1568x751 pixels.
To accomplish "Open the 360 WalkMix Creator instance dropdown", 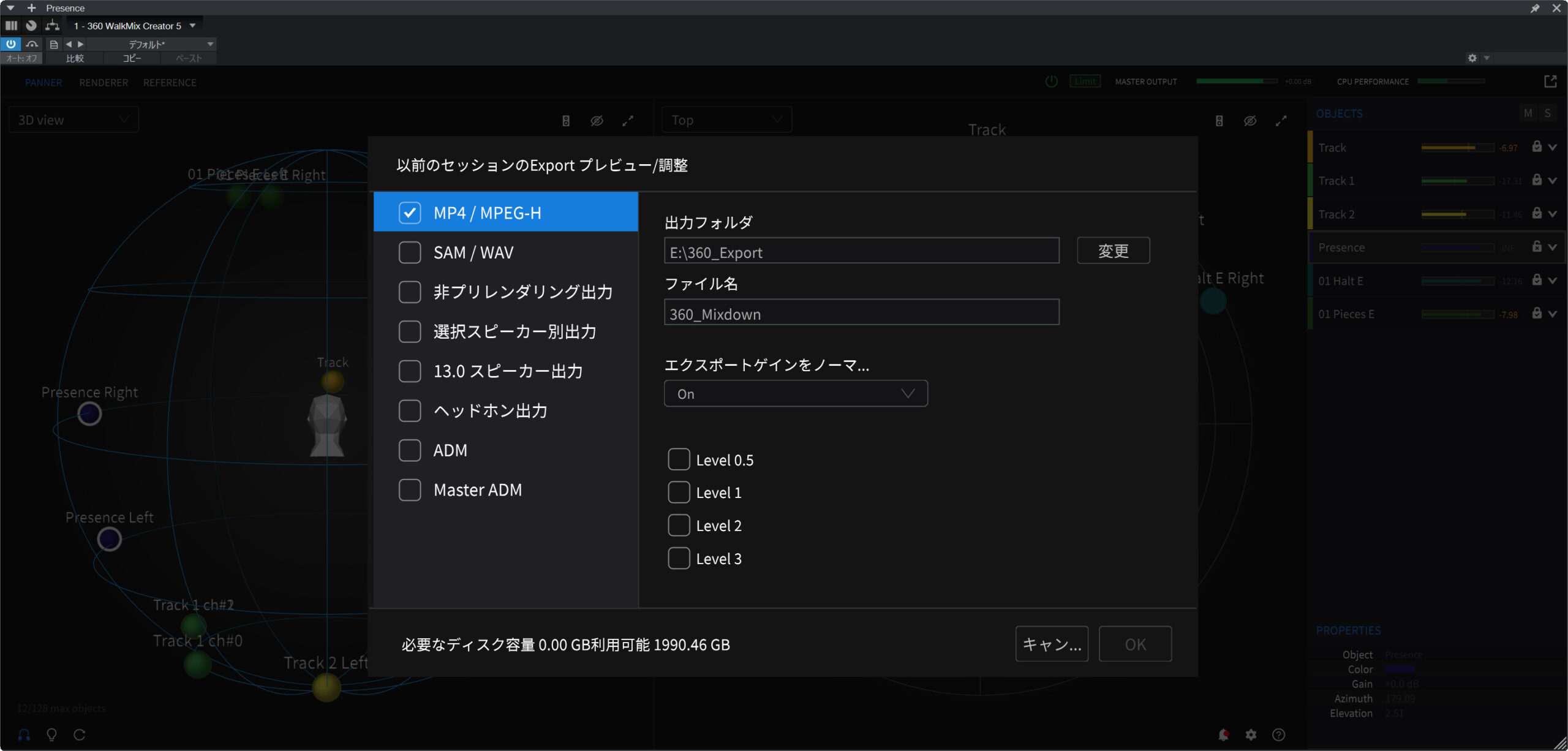I will 135,26.
